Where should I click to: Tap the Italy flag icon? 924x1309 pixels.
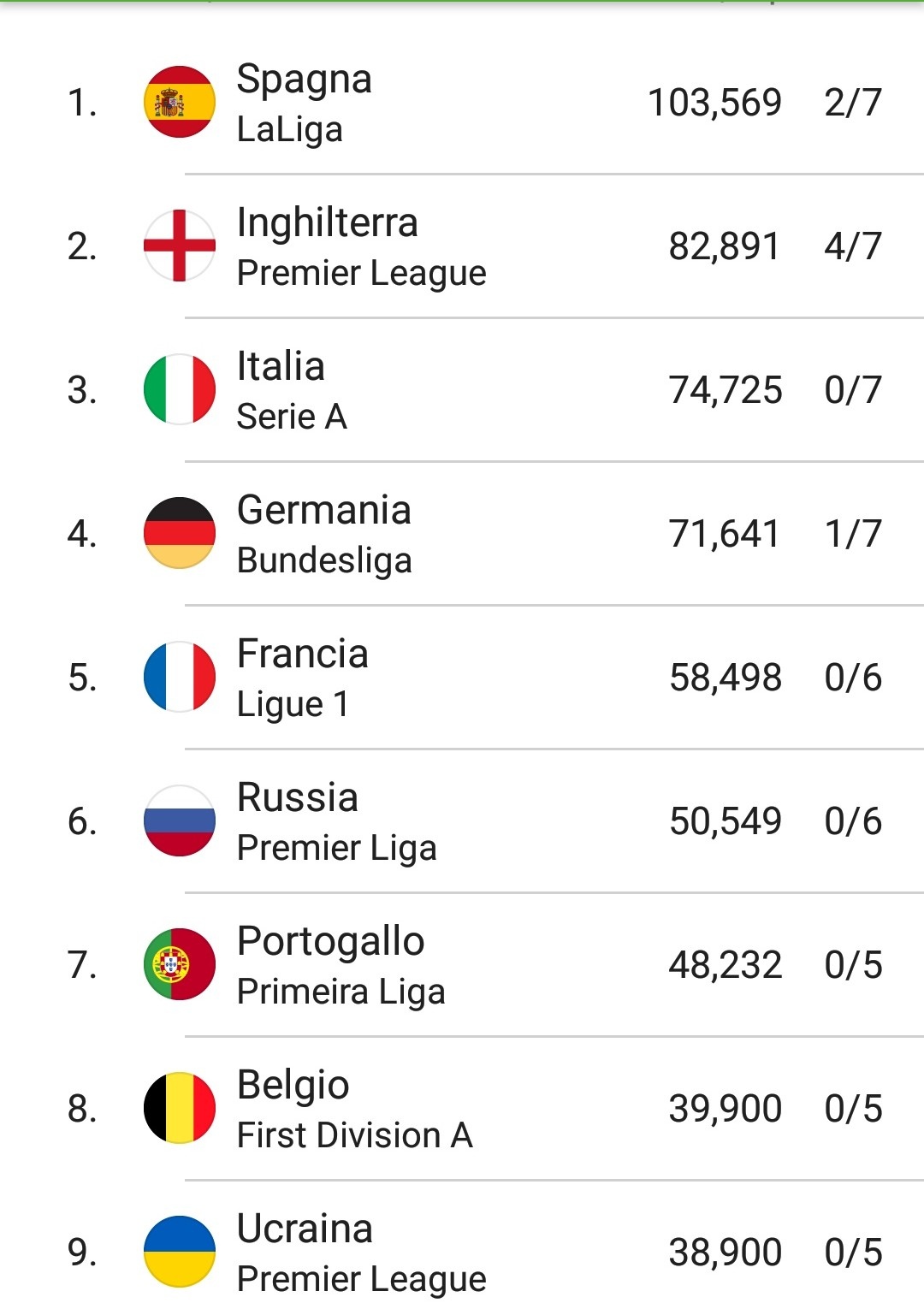point(179,389)
